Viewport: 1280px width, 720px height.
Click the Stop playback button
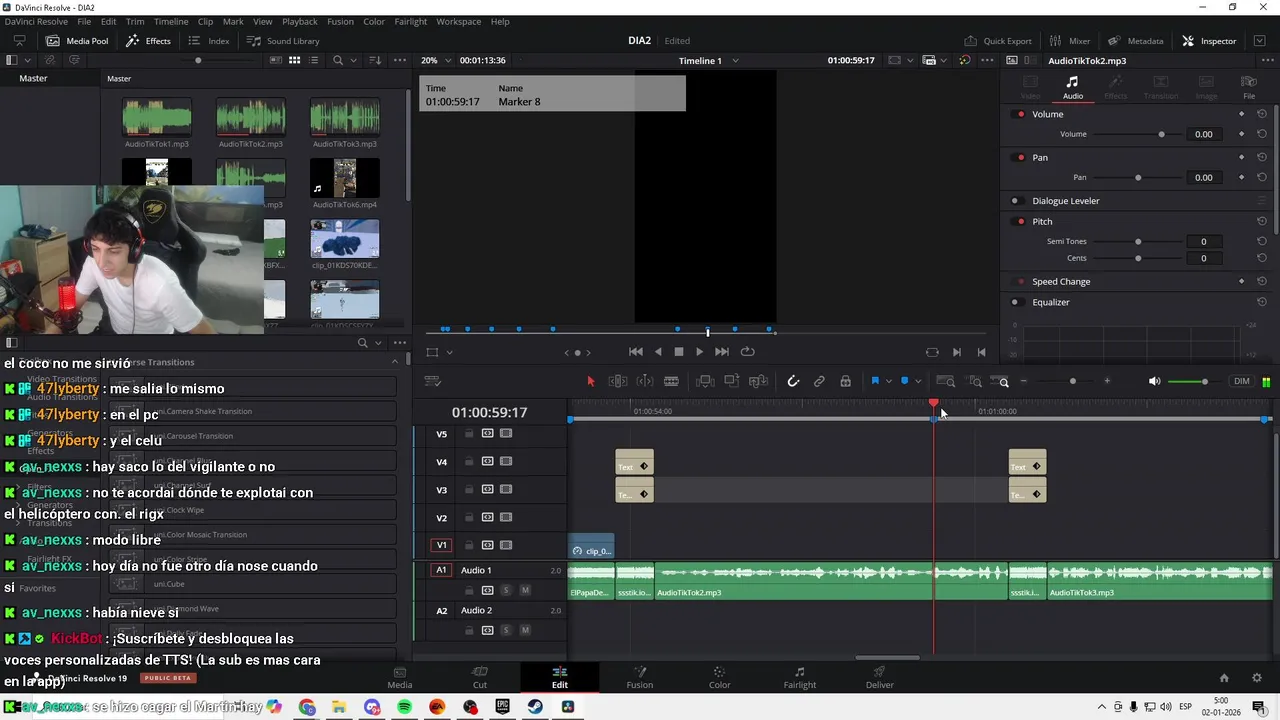coord(679,352)
